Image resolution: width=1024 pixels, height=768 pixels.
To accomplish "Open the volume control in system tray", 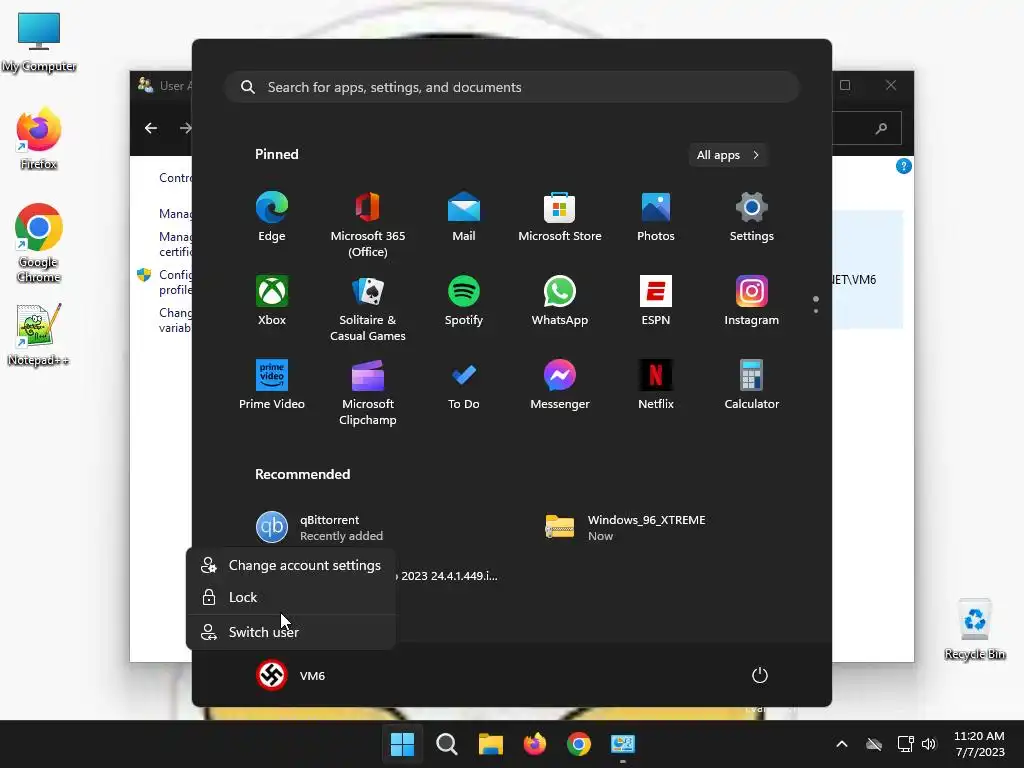I will click(929, 744).
